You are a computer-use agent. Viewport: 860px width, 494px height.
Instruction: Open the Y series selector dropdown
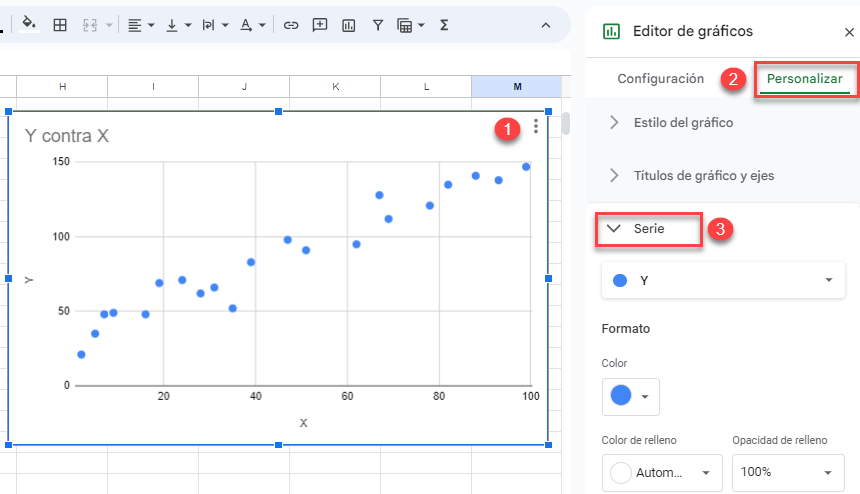coord(723,280)
